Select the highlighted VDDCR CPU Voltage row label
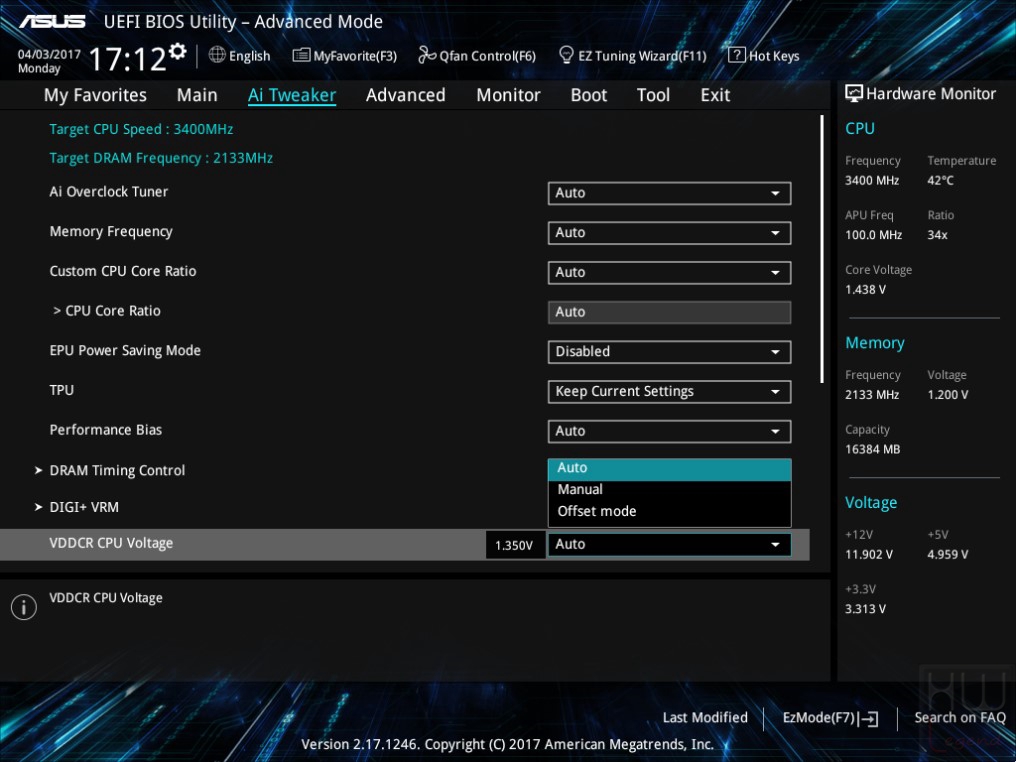The image size is (1016, 762). pos(111,544)
